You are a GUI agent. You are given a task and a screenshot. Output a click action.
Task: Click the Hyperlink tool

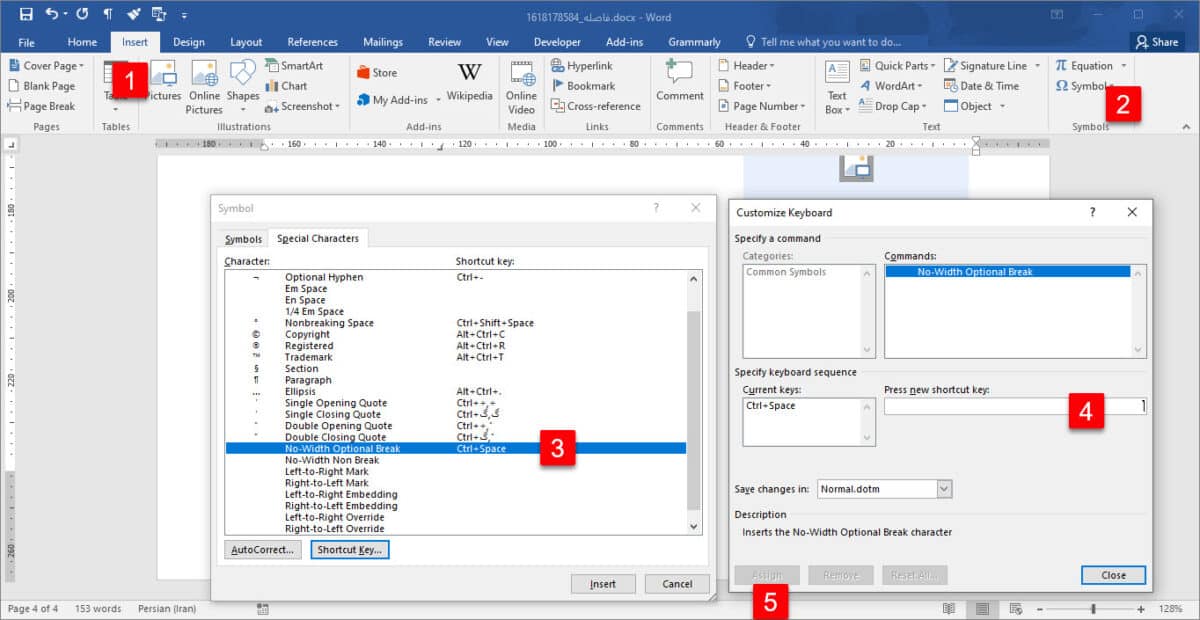click(x=587, y=66)
